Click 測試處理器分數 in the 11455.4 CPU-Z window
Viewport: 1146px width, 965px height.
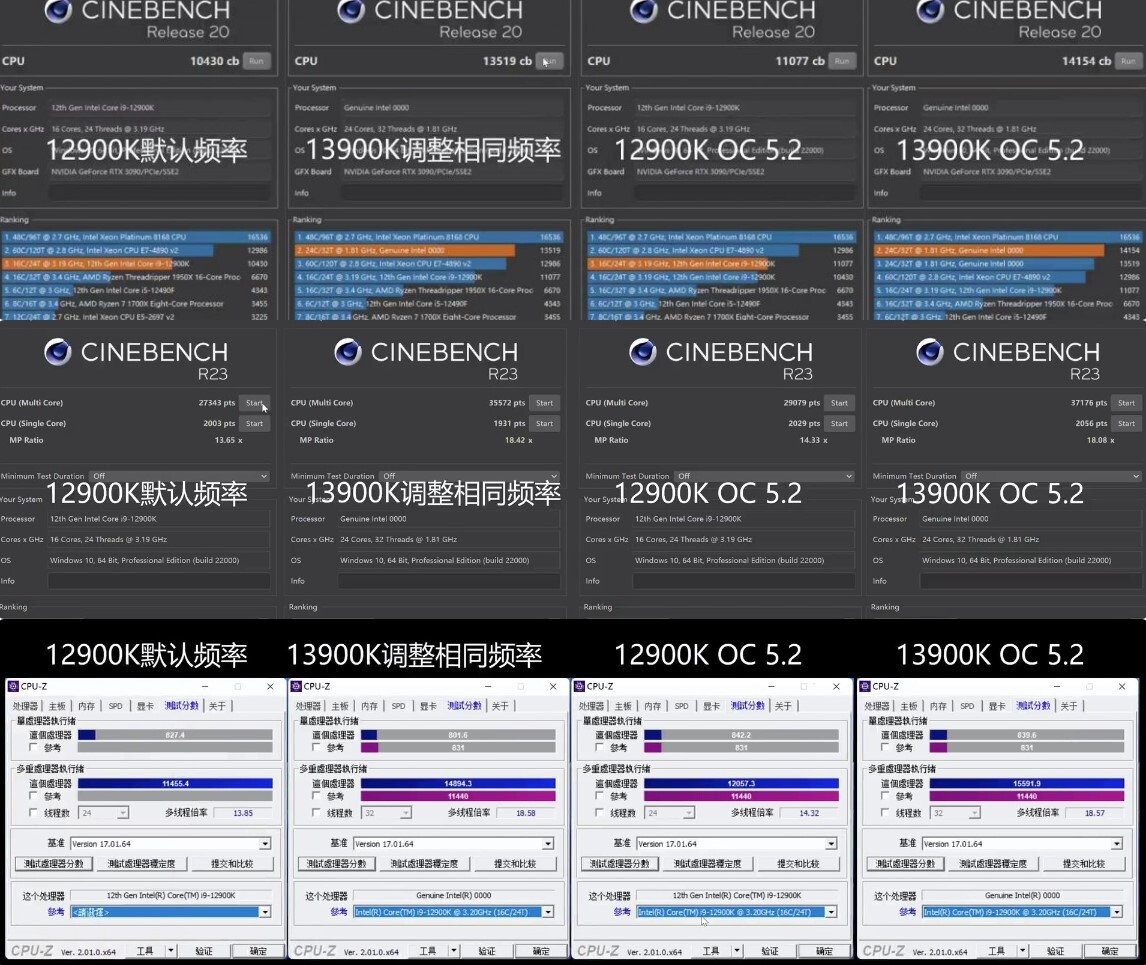point(53,864)
